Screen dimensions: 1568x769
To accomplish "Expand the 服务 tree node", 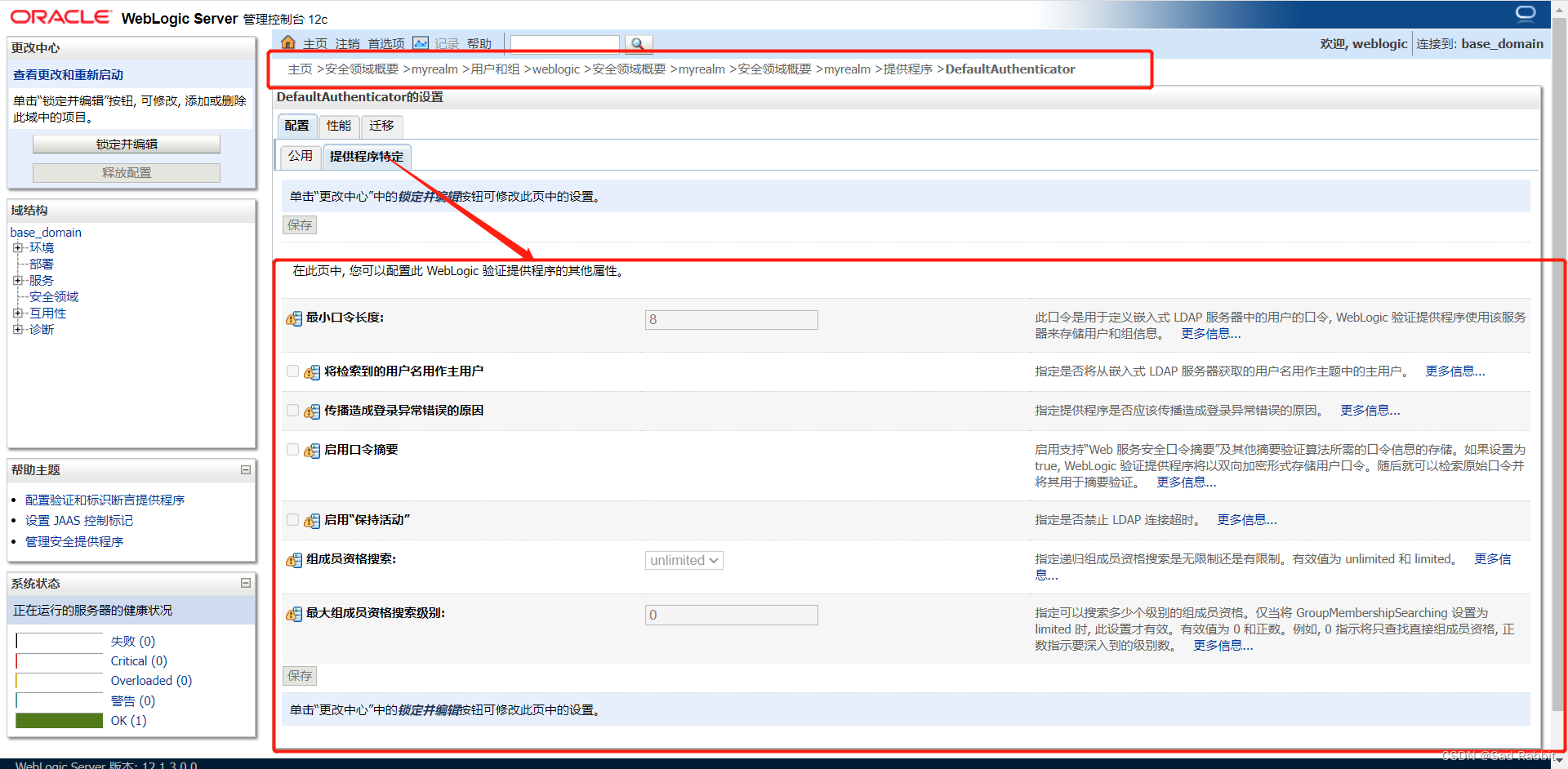I will coord(18,280).
